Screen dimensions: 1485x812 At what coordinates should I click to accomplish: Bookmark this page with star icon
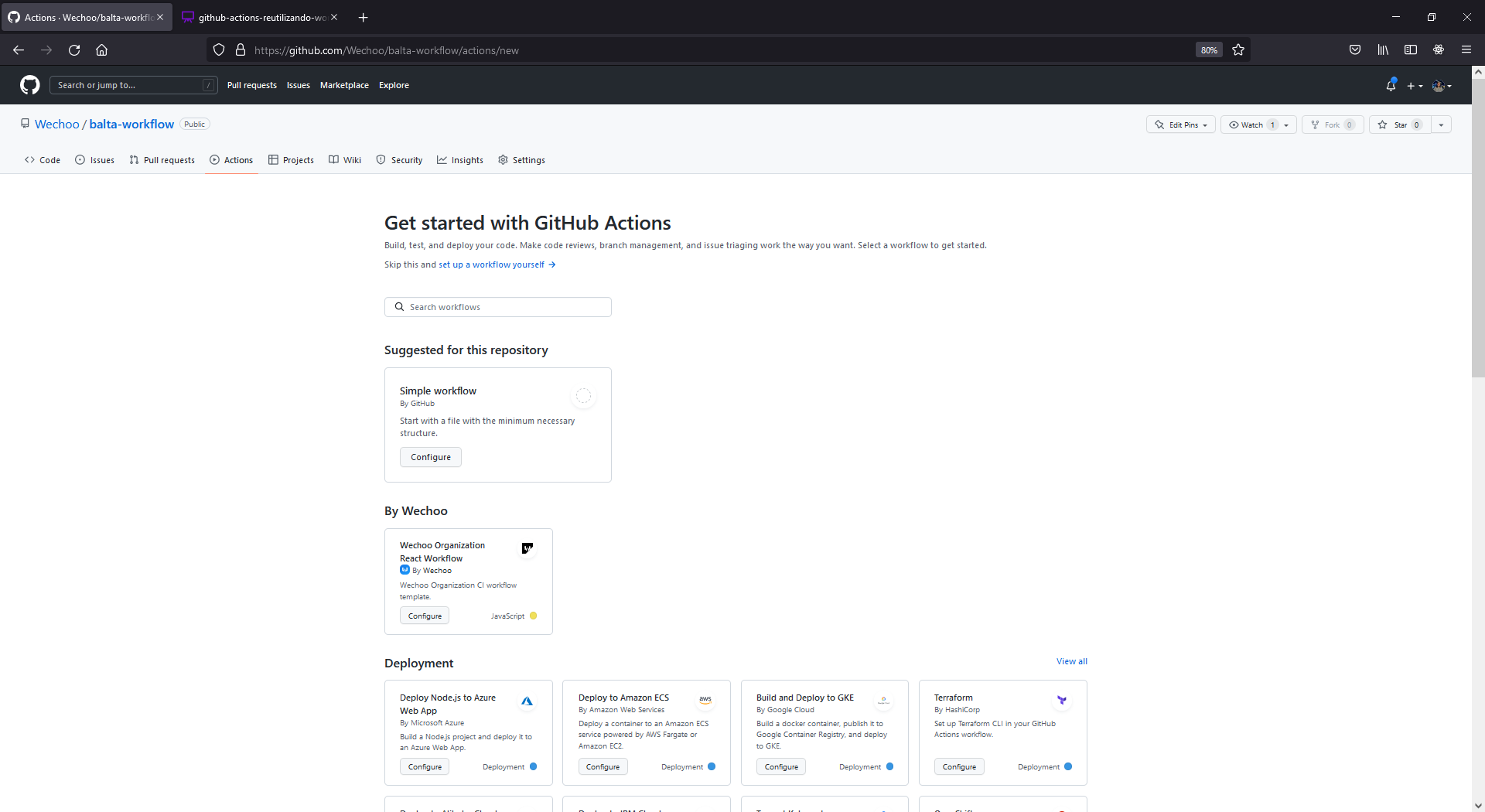[1238, 50]
